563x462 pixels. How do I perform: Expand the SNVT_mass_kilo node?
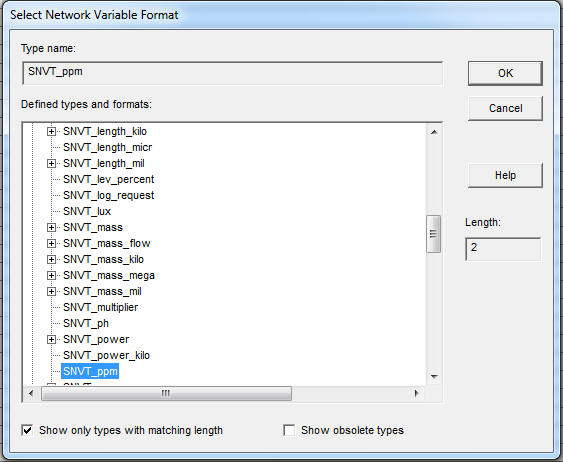point(51,260)
